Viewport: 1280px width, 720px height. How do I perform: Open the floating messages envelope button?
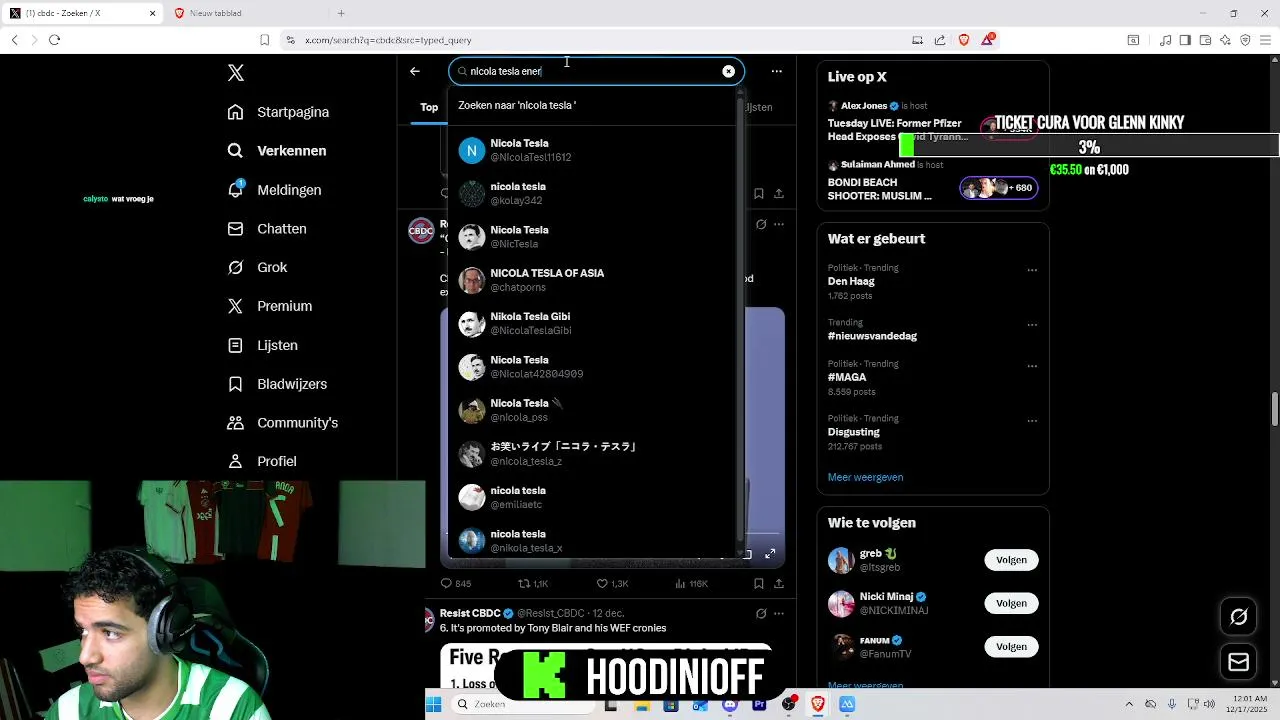(1239, 662)
